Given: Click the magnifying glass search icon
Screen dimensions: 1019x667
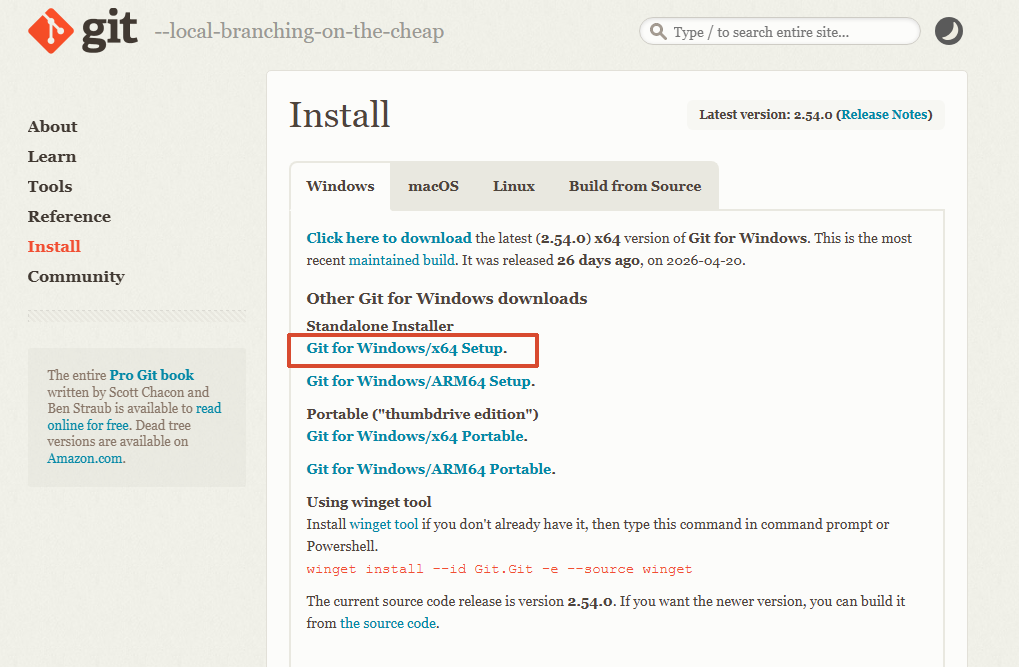Looking at the screenshot, I should [x=658, y=31].
